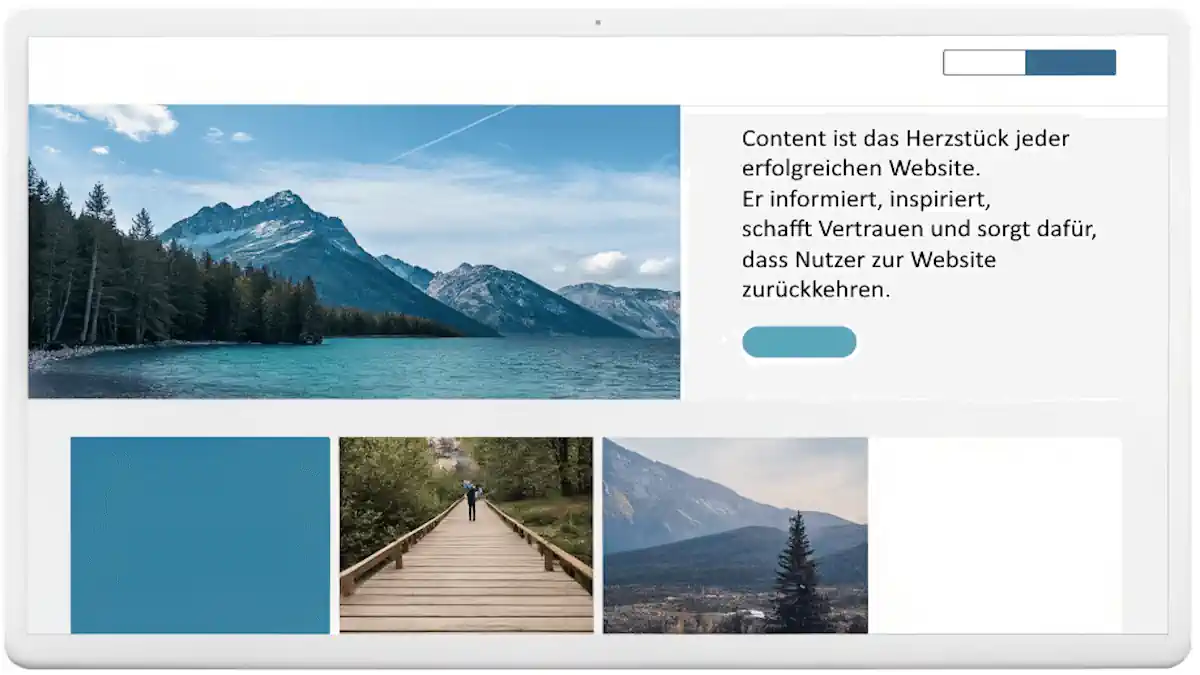Click the text "dass Nutzer zur Website"

point(869,260)
